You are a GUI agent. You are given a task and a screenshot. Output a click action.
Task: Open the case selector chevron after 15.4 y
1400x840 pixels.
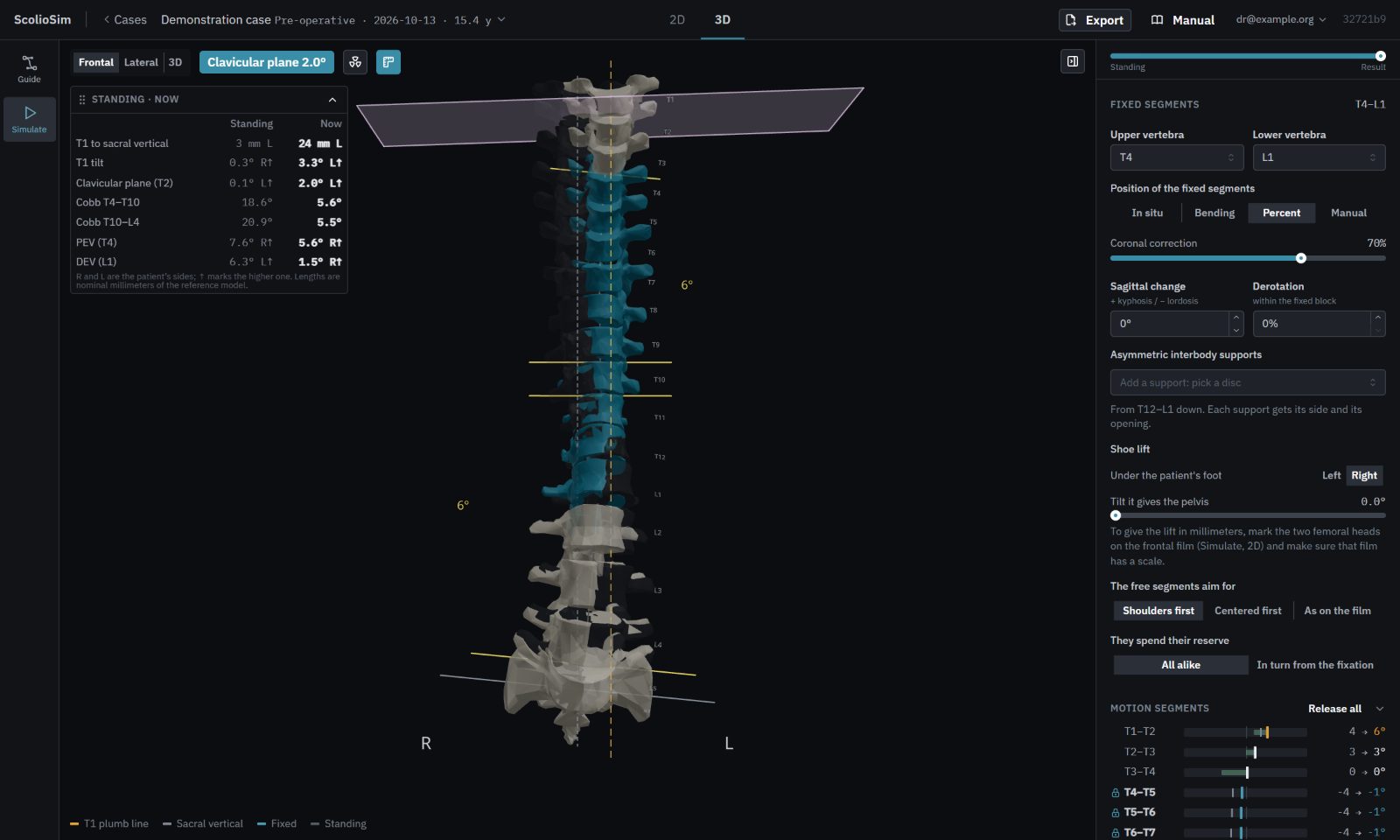pos(501,19)
